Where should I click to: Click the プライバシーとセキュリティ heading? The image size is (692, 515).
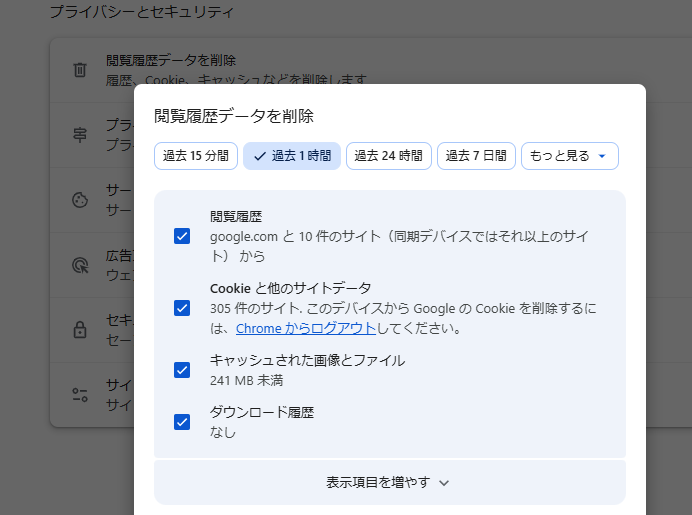tap(142, 11)
